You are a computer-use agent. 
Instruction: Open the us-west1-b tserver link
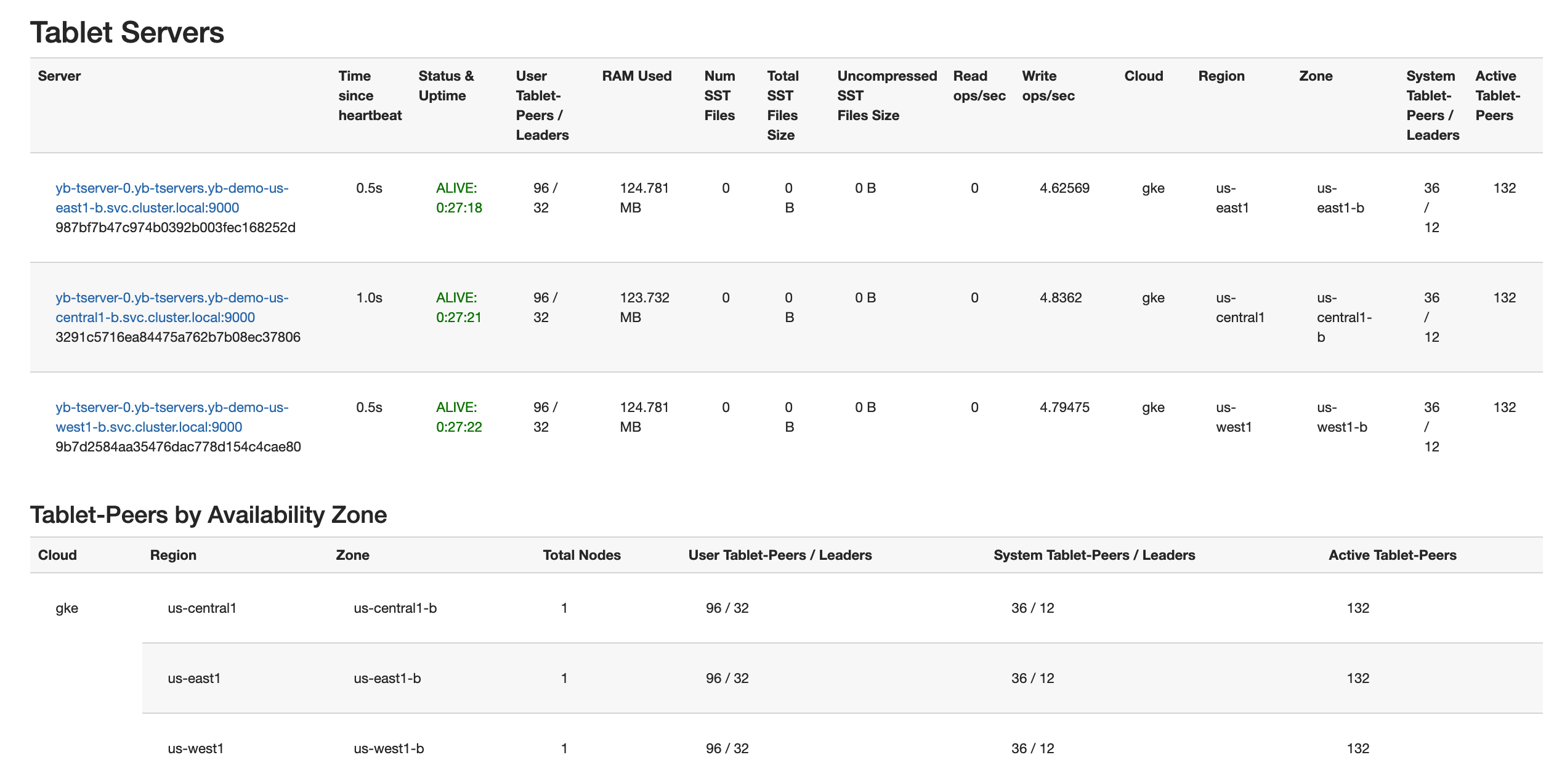pyautogui.click(x=171, y=417)
